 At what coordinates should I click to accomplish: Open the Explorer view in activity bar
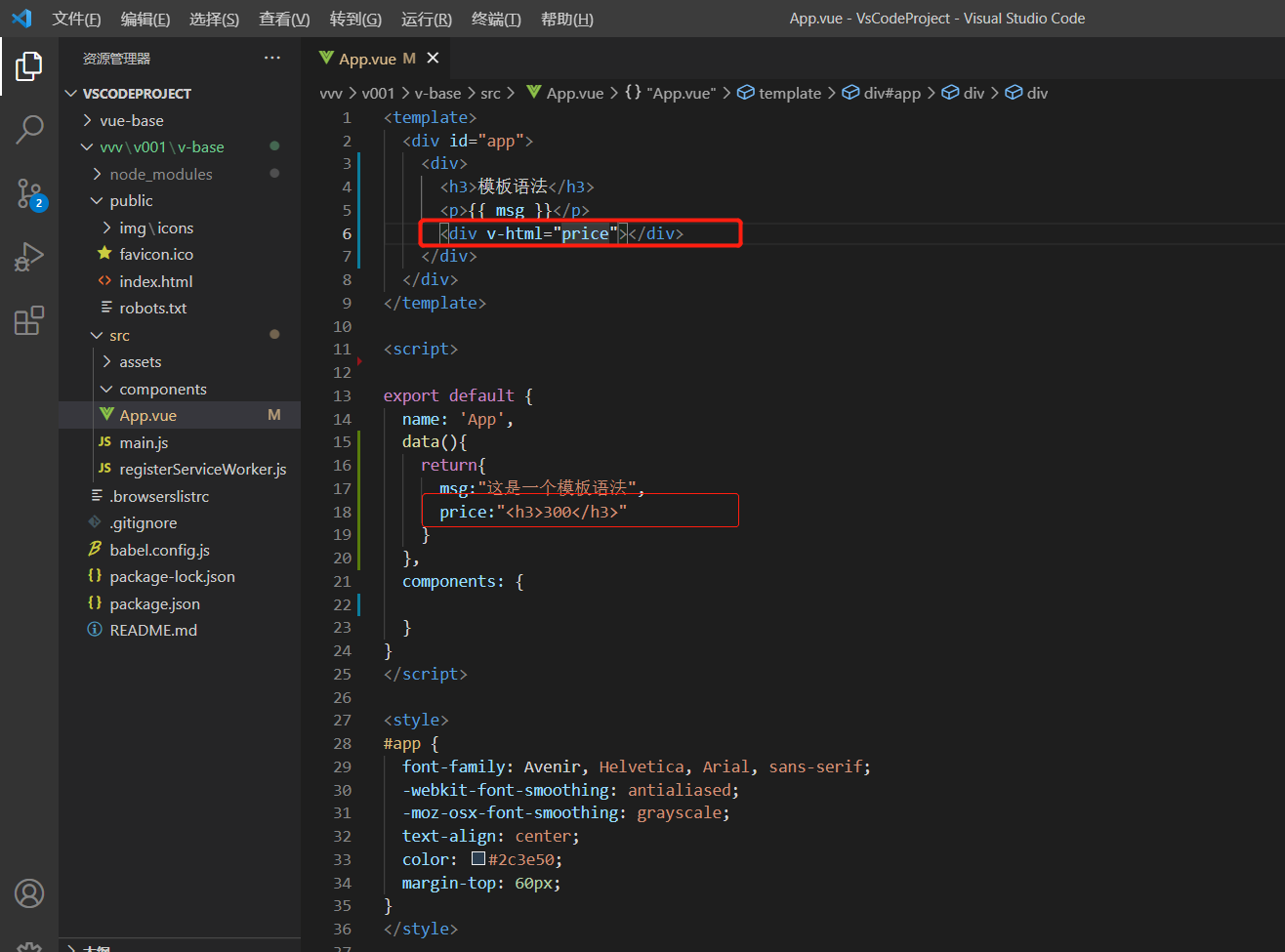29,66
